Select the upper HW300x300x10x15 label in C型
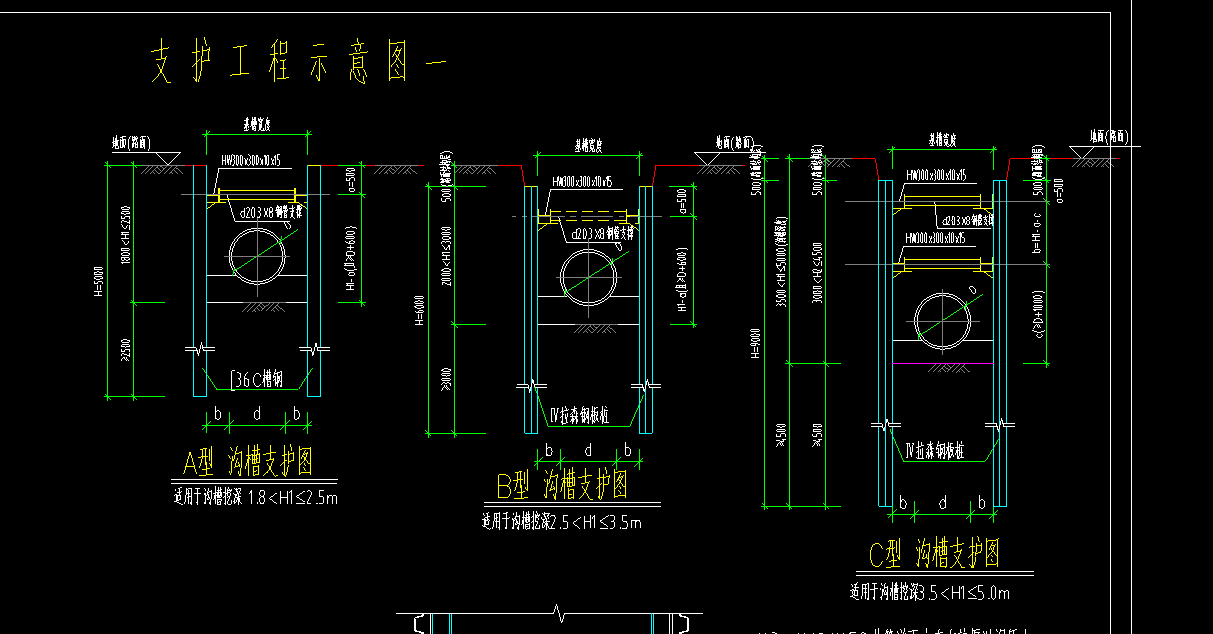 tap(936, 174)
